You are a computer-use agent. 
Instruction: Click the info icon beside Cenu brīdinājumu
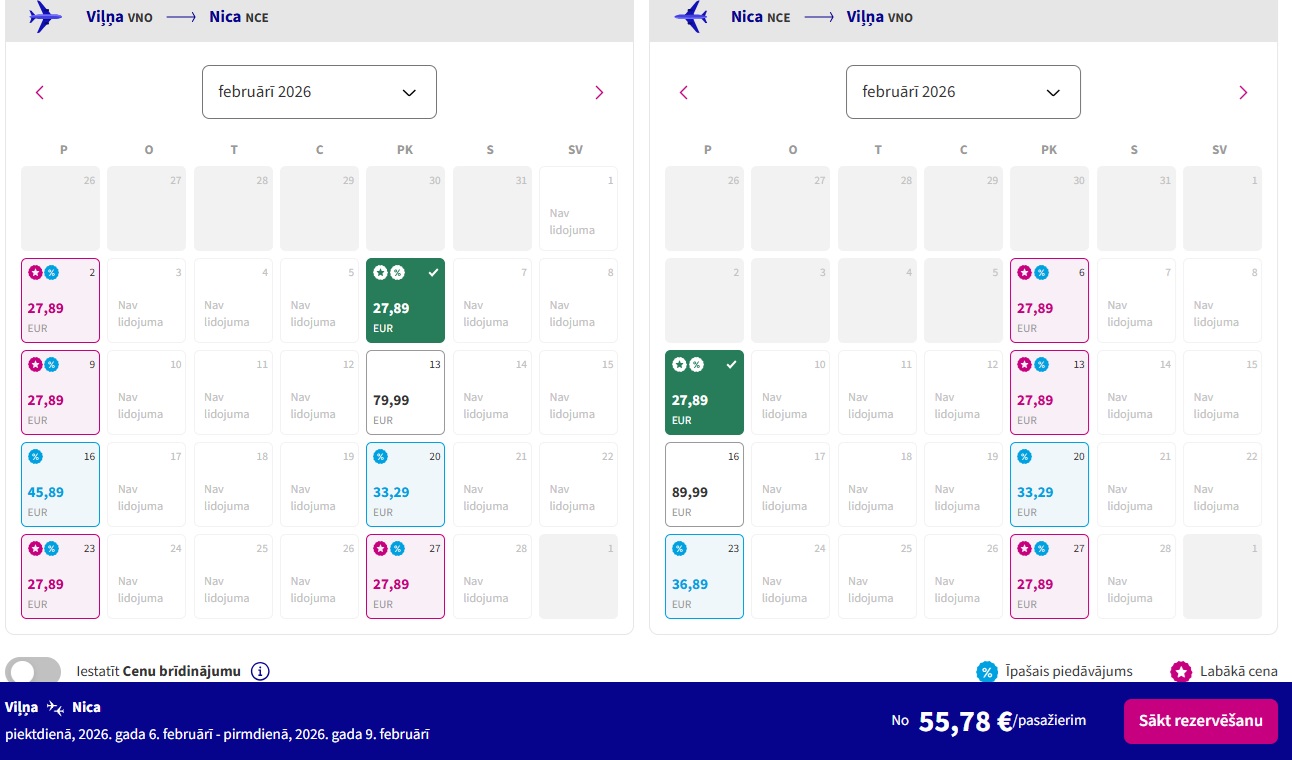pyautogui.click(x=260, y=671)
